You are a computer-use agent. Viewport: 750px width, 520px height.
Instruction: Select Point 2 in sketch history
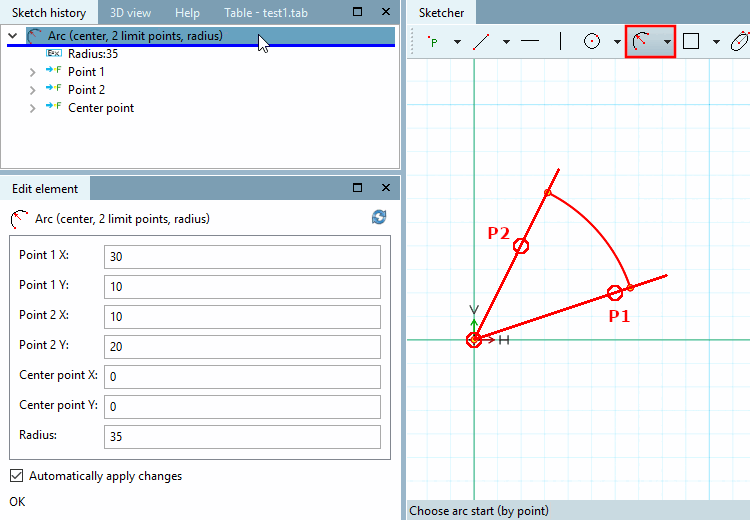pos(86,89)
